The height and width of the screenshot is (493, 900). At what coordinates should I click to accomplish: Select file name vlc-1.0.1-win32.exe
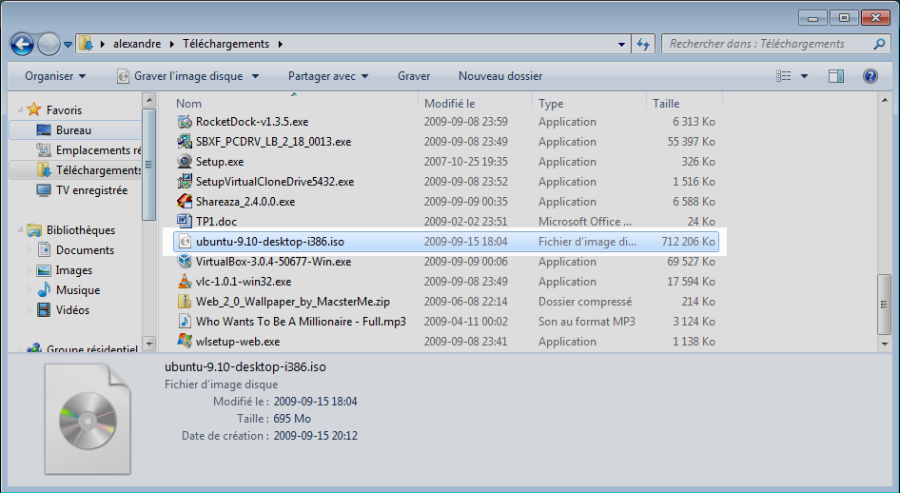click(243, 281)
